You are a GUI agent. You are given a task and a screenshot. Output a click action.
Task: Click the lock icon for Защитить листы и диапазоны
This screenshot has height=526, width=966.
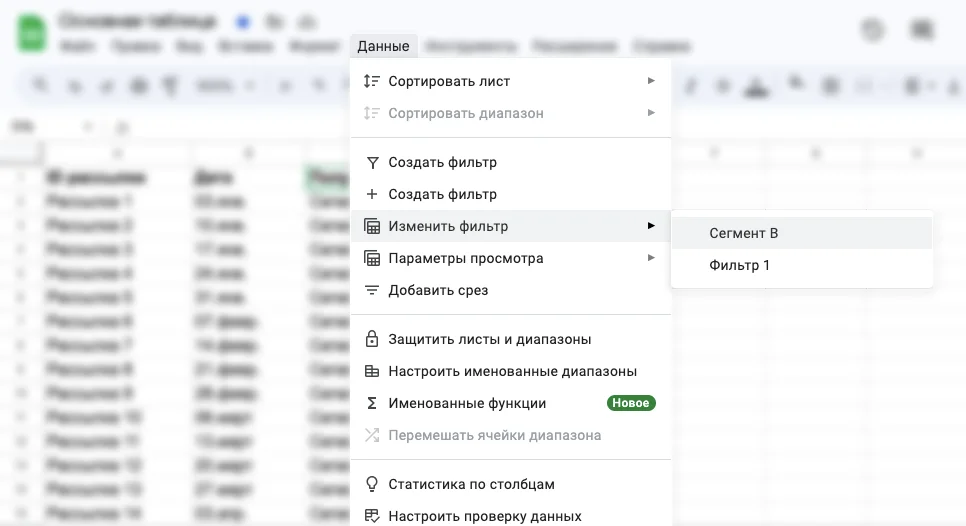372,339
